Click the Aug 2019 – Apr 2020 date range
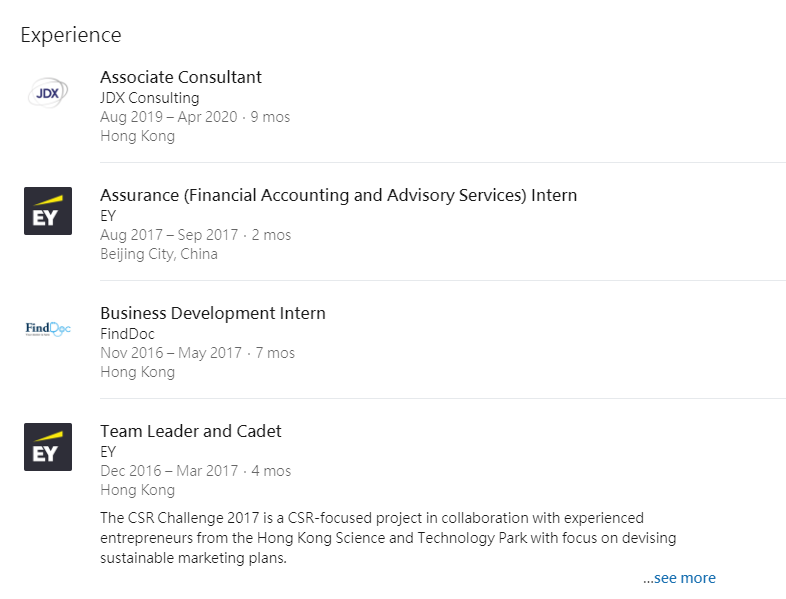This screenshot has height=599, width=786. point(169,117)
